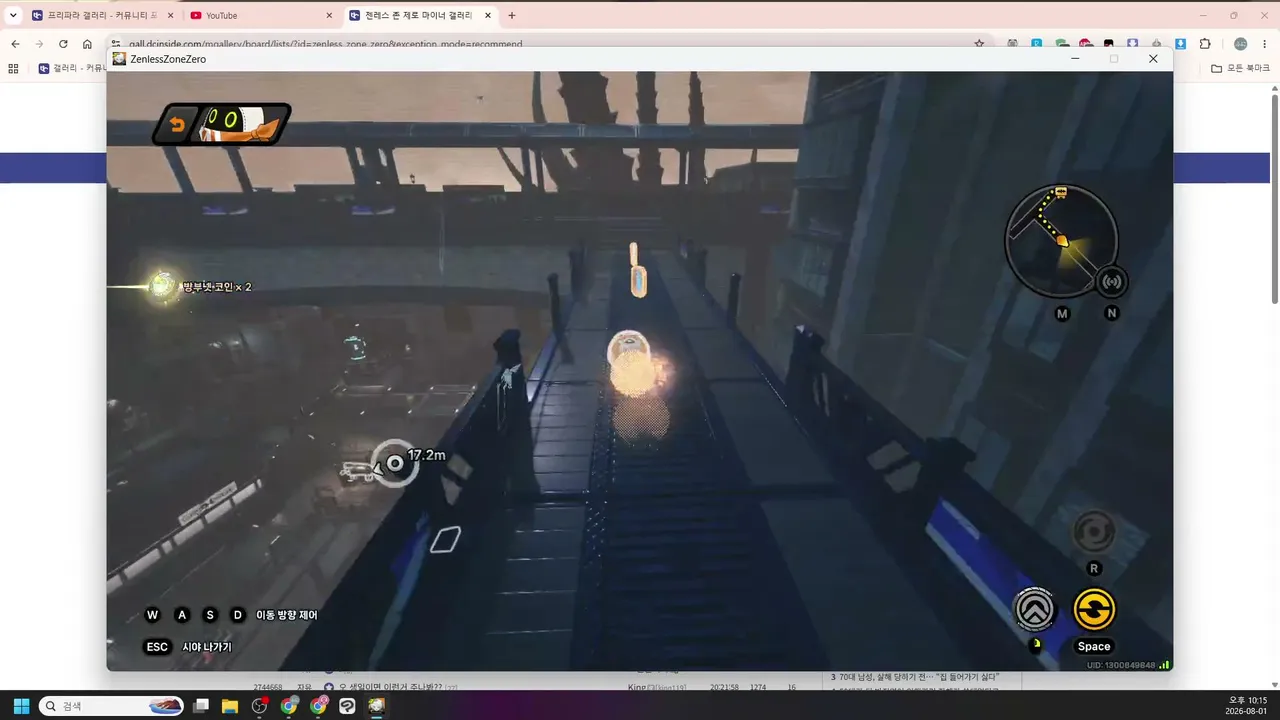Click the white diamond marker on the ground

[445, 540]
